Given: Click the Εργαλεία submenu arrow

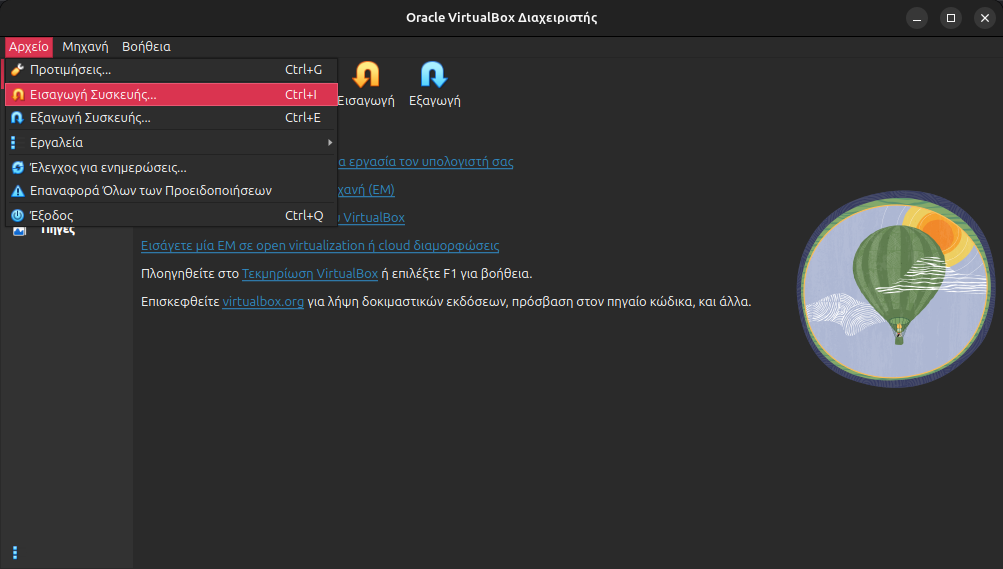Looking at the screenshot, I should click(x=330, y=143).
